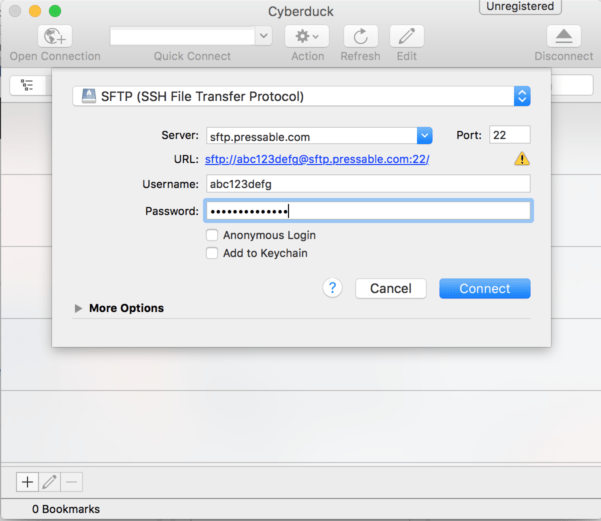The width and height of the screenshot is (601, 521).
Task: Enable the Anonymous Login checkbox
Action: pos(212,235)
